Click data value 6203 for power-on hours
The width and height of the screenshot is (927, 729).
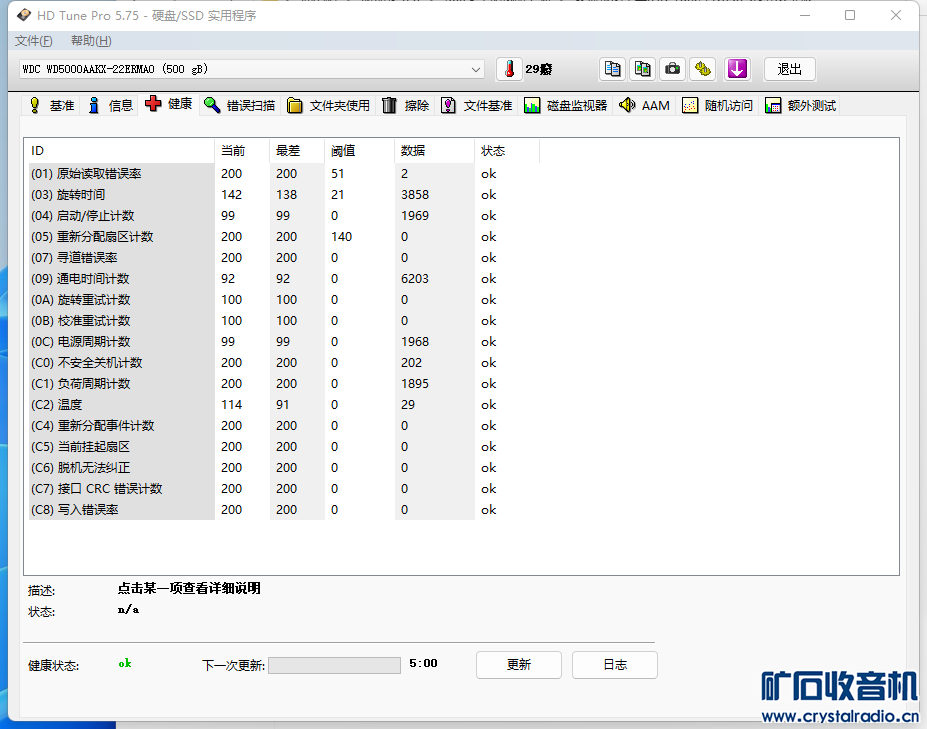tap(414, 278)
